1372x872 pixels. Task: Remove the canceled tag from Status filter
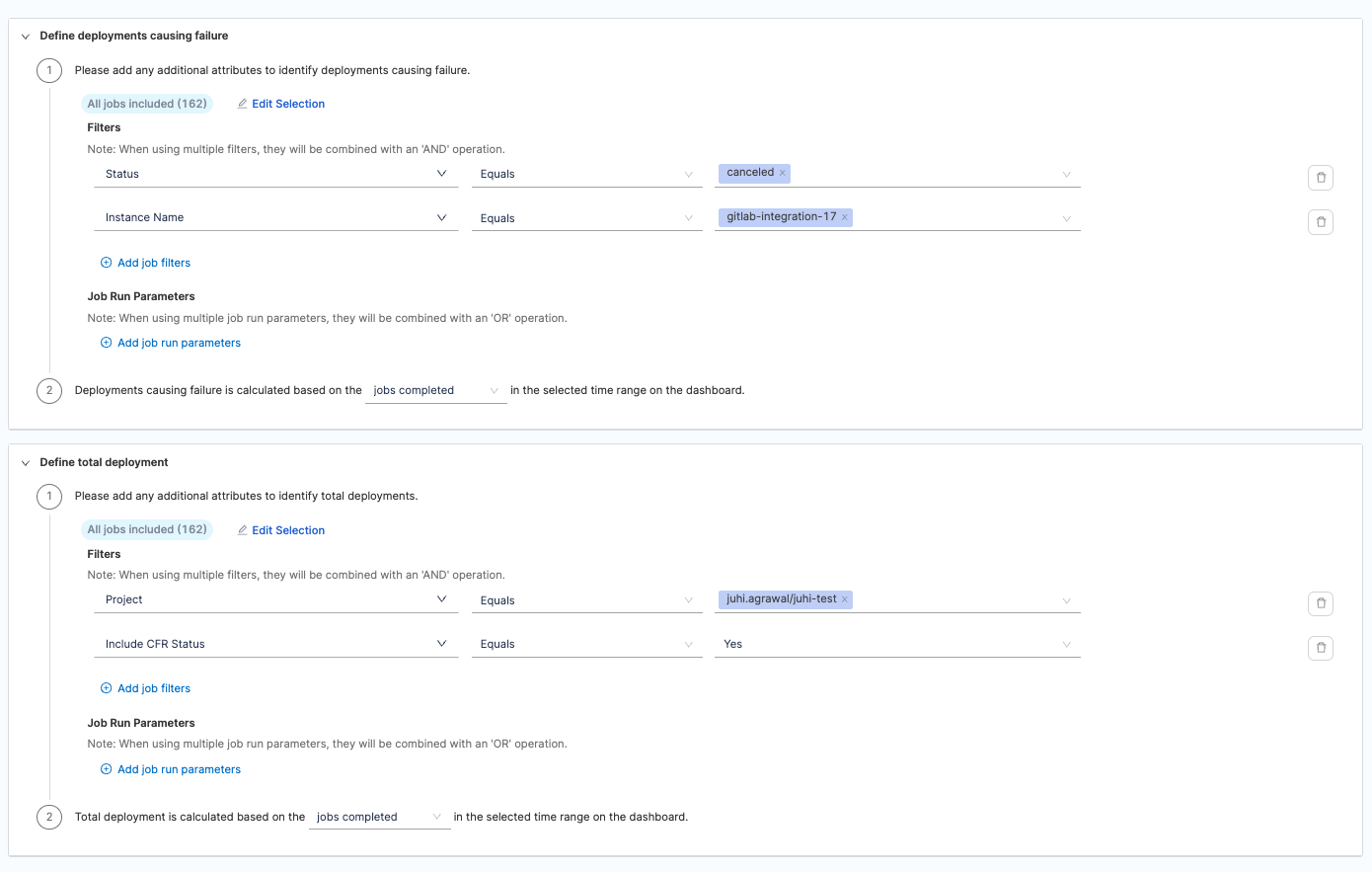(x=783, y=173)
